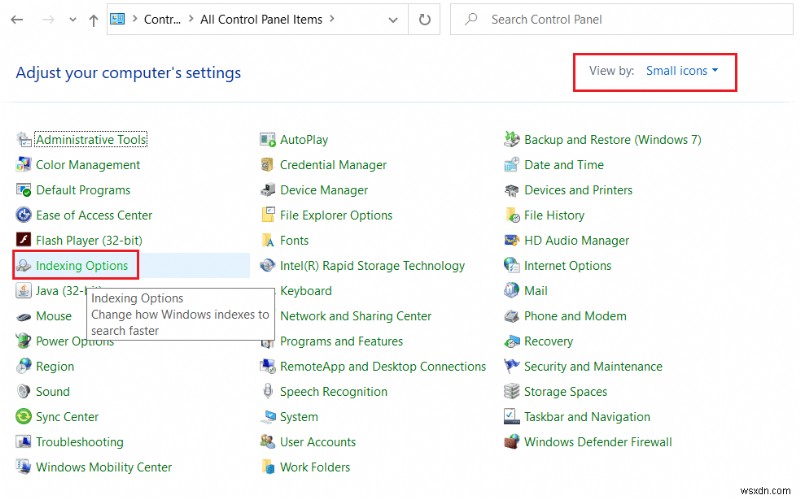The width and height of the screenshot is (800, 499).
Task: Open the Backup and Restore icon
Action: [512, 140]
